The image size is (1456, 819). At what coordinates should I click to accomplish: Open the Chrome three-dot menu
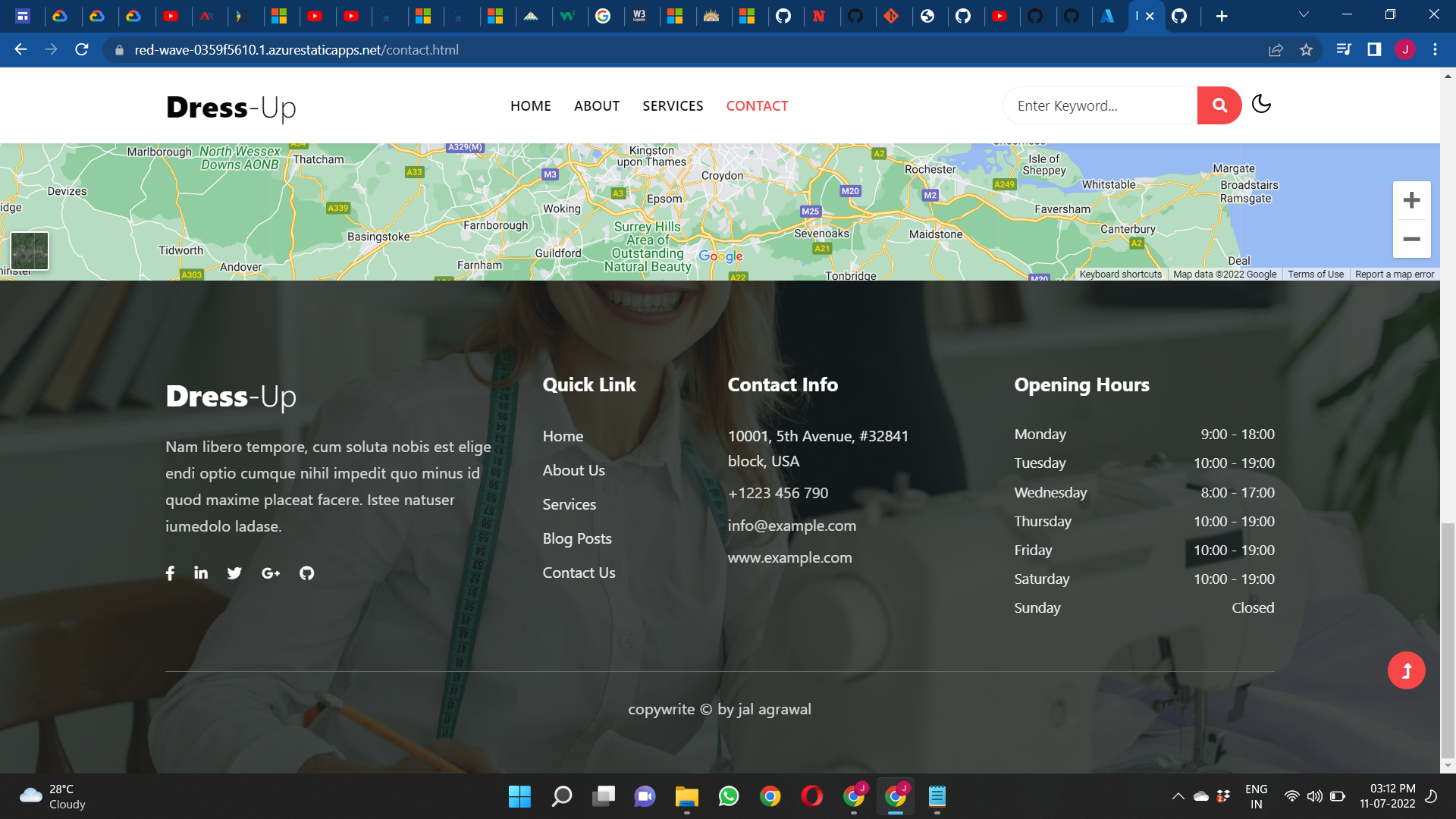1435,50
